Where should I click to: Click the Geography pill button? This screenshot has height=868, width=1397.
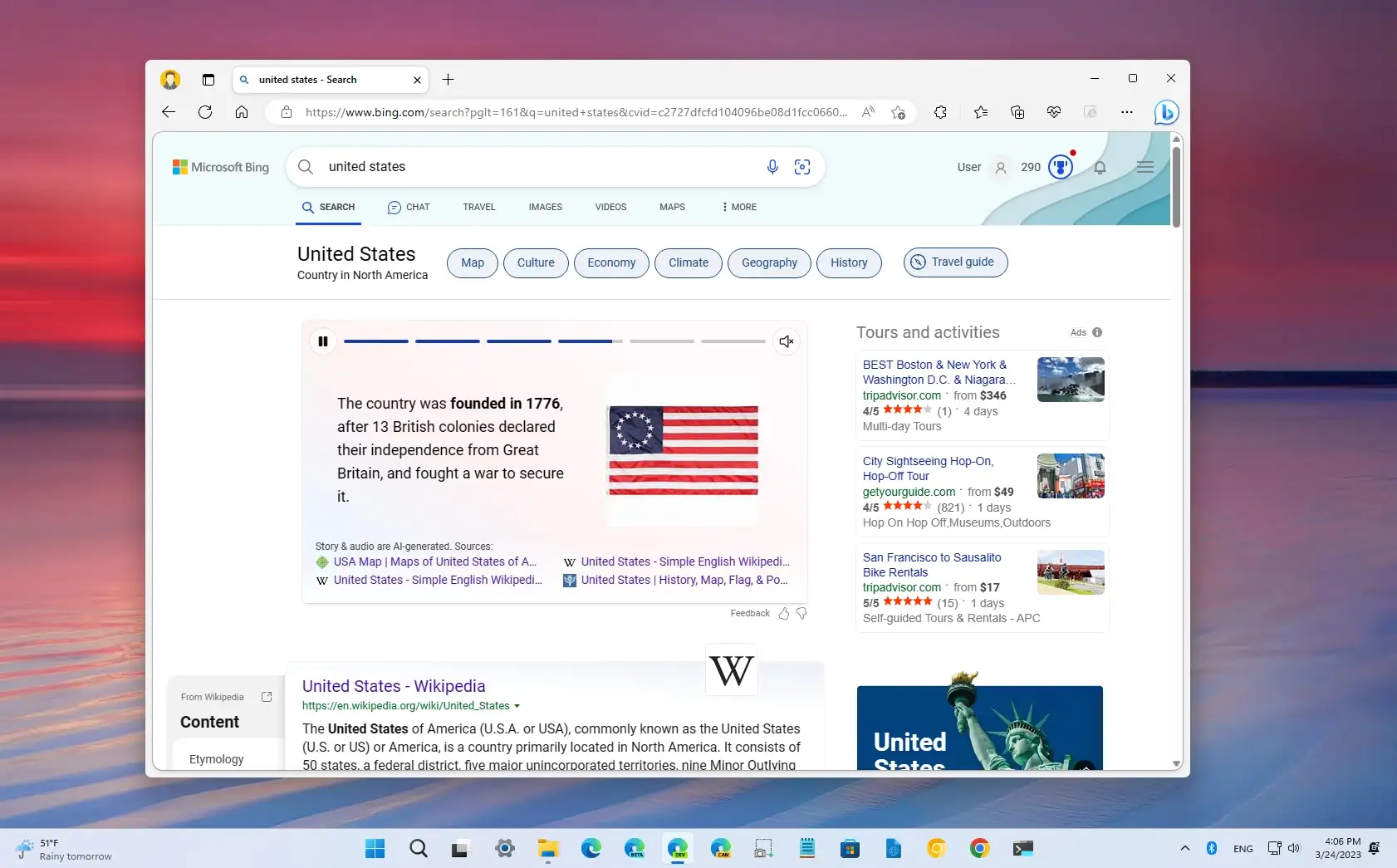[769, 262]
